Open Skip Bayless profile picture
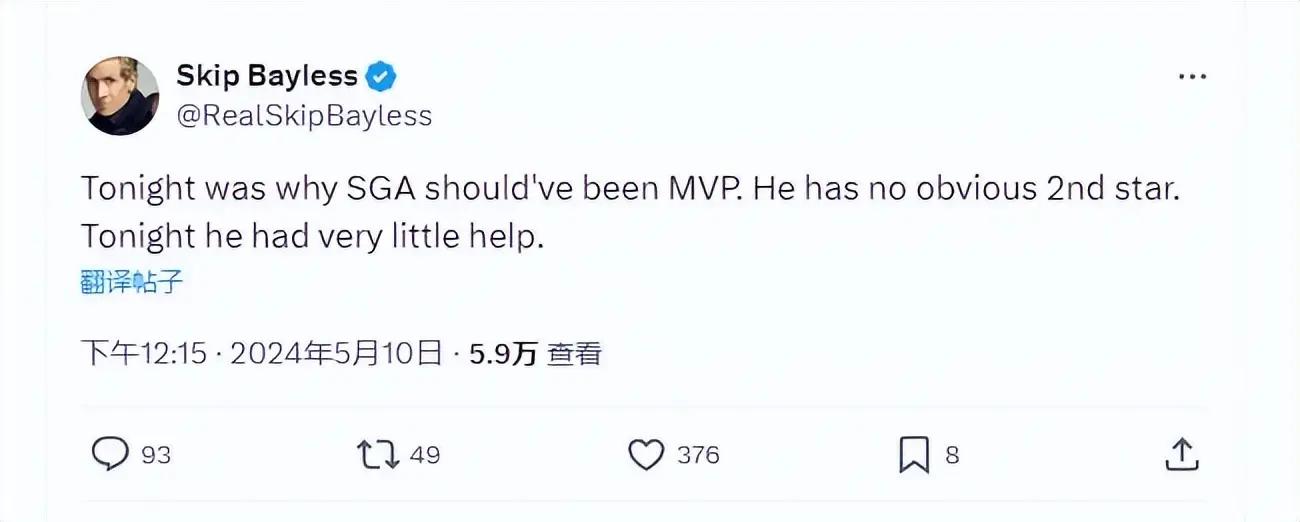Viewport: 1300px width, 522px height. [x=120, y=96]
